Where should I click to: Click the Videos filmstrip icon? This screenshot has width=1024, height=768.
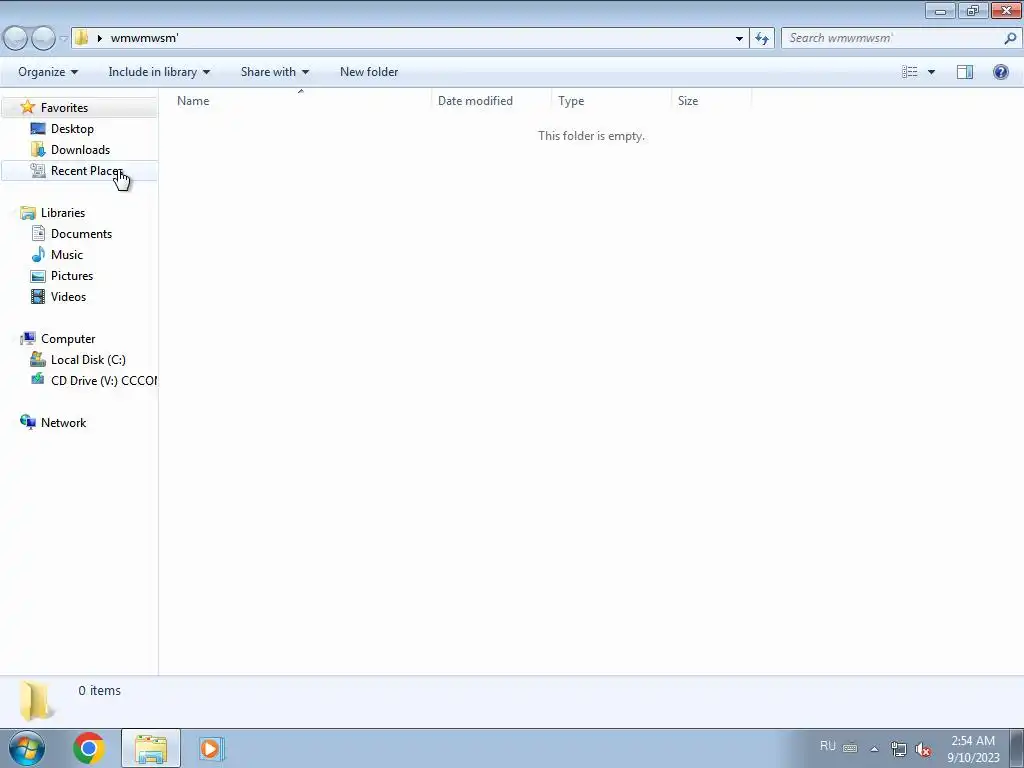(x=38, y=296)
